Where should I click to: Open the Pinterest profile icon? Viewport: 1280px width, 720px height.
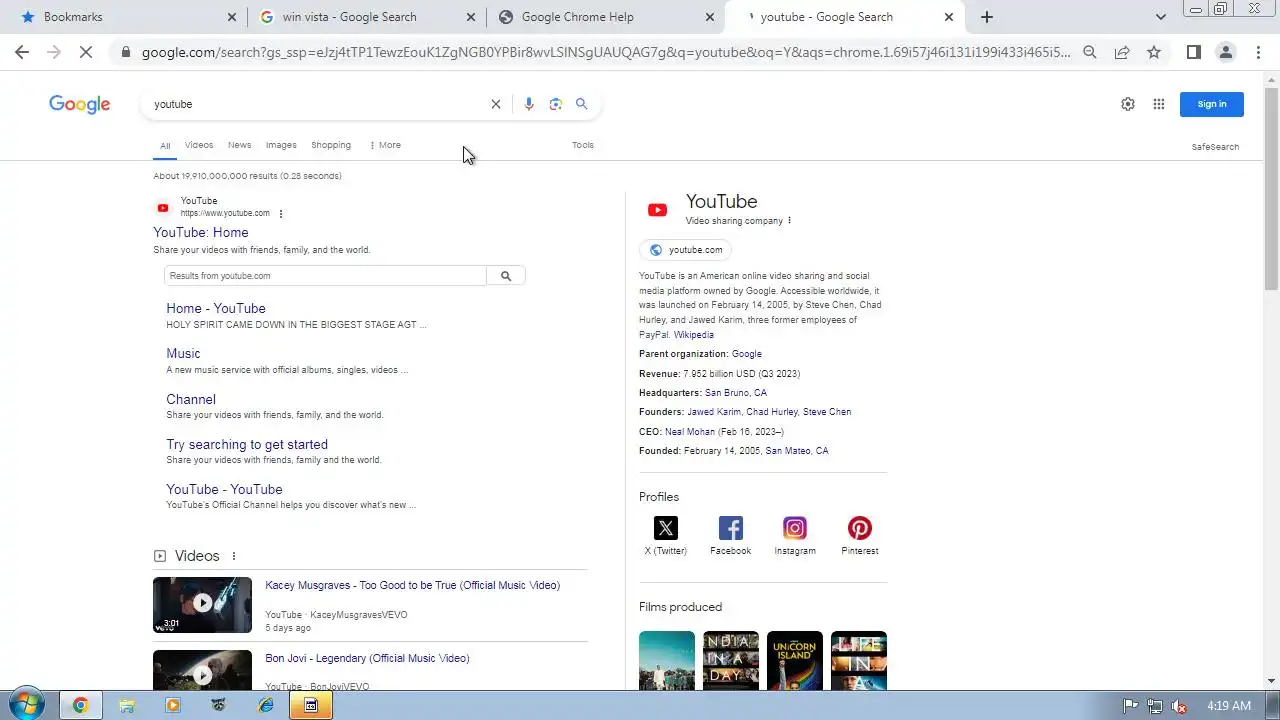point(860,528)
